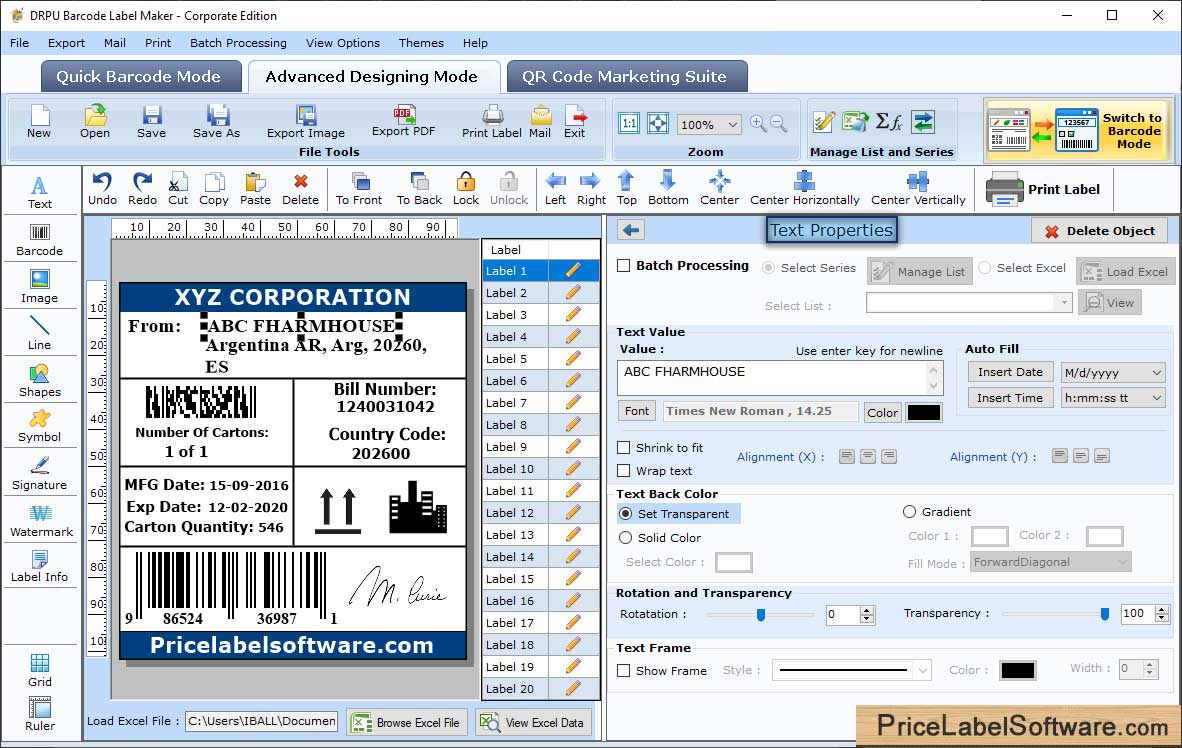The height and width of the screenshot is (748, 1182).
Task: Open Label Info
Action: tap(39, 566)
